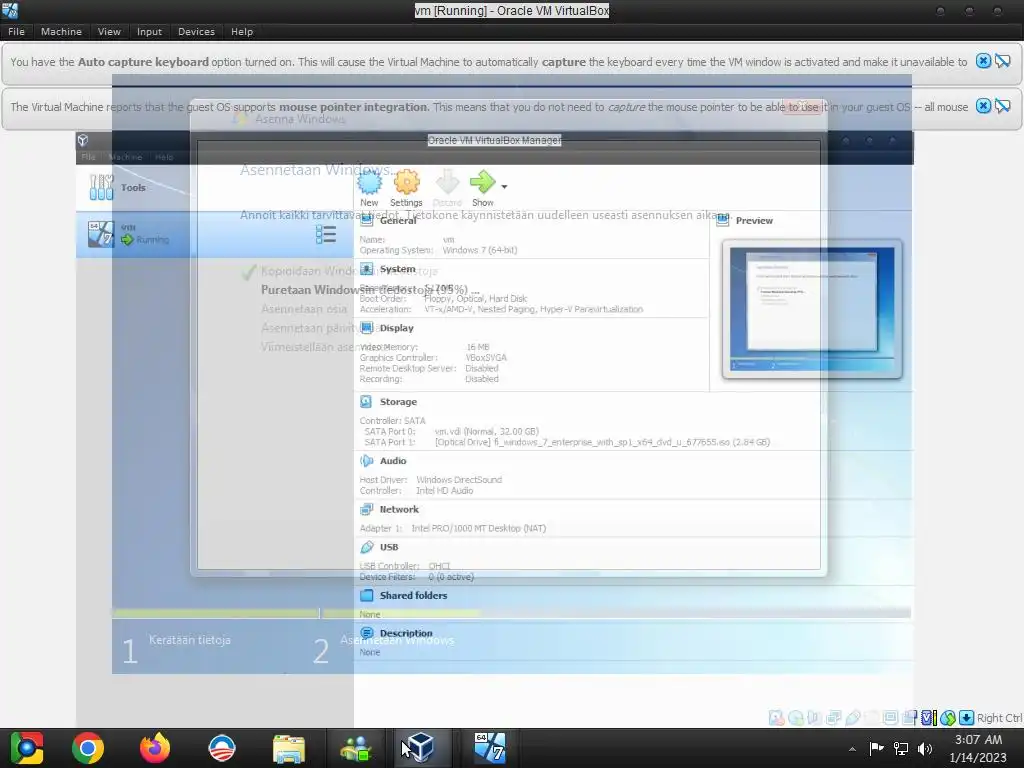Click the keyboard capture arrow status icon
This screenshot has height=768, width=1024.
pos(967,718)
